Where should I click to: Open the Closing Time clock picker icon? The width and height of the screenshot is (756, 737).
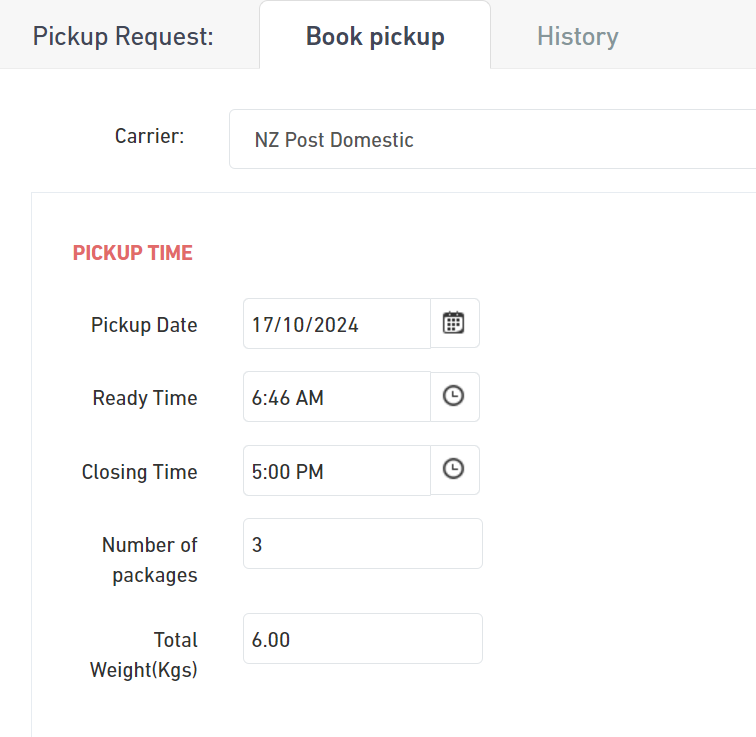[454, 470]
